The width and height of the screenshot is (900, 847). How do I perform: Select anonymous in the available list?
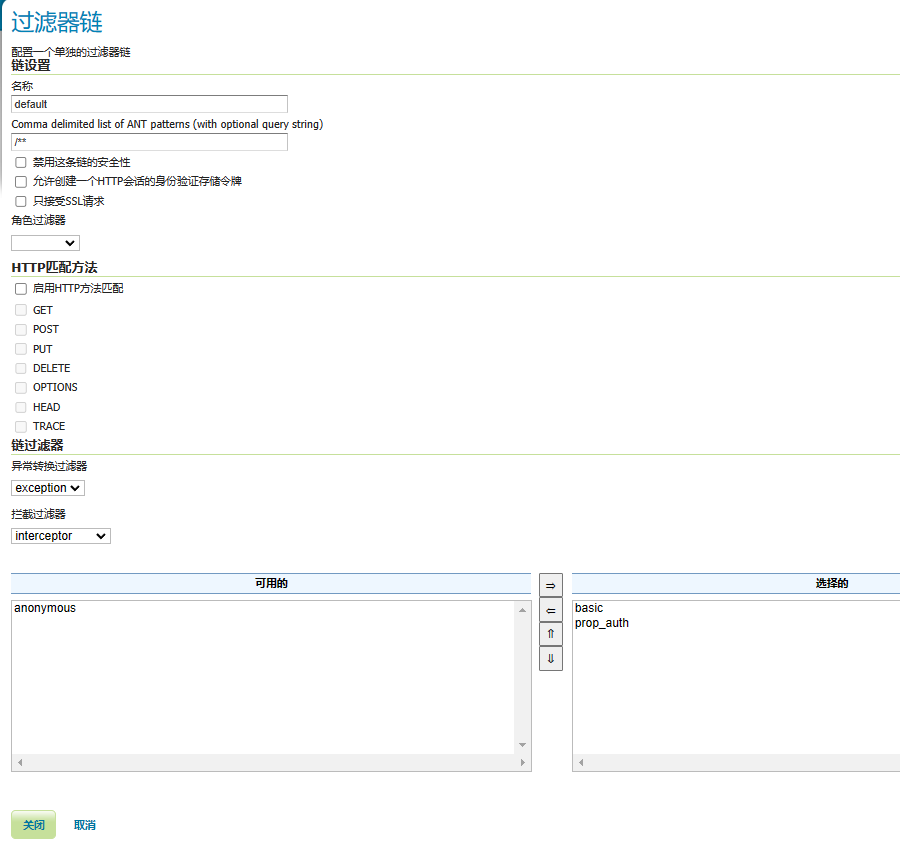coord(45,608)
